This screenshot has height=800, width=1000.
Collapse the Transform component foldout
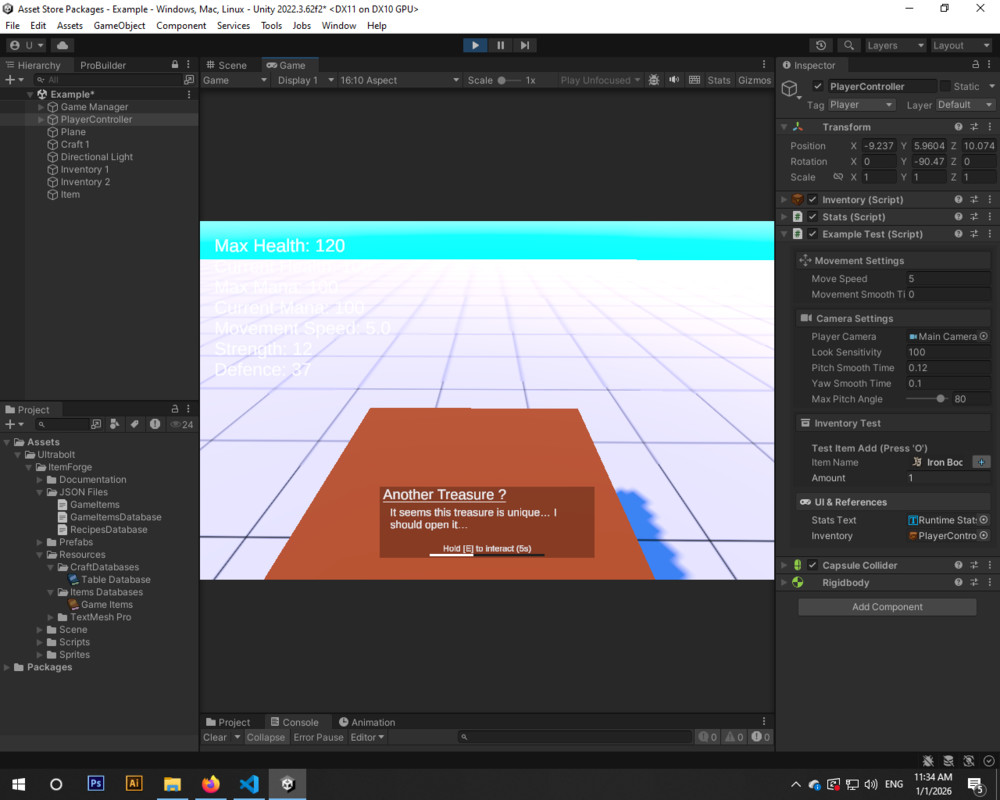click(783, 127)
